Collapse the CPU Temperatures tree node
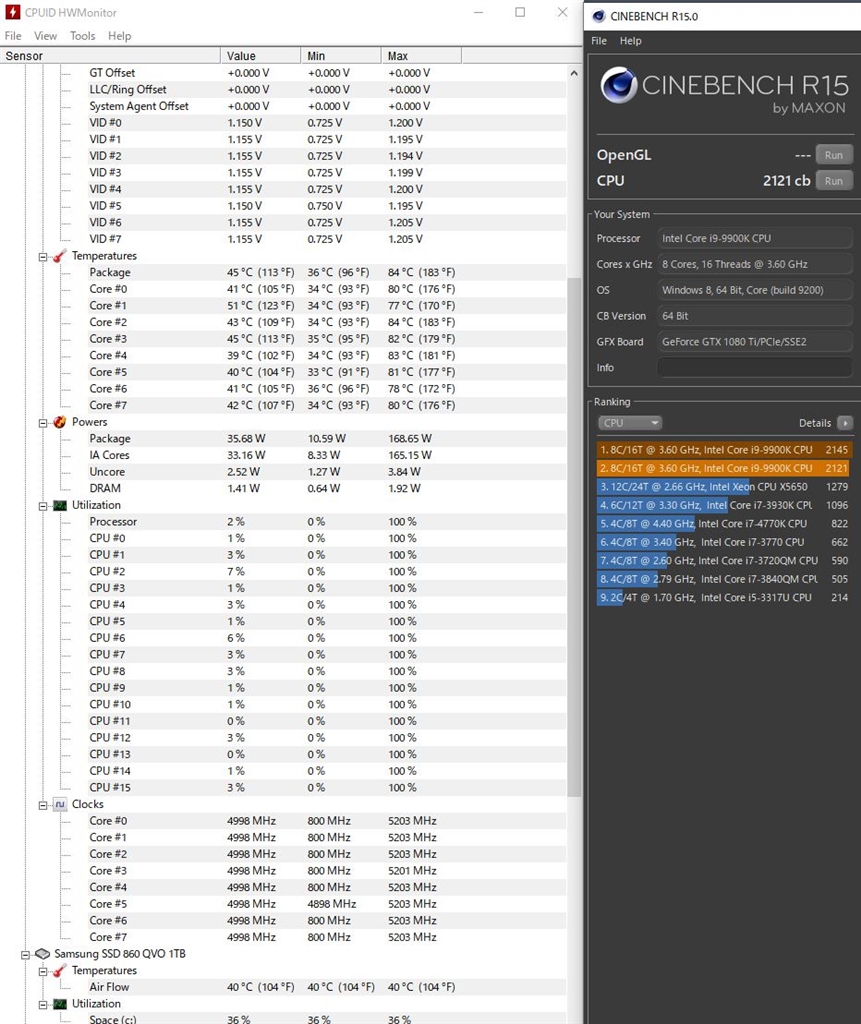The height and width of the screenshot is (1024, 861). pyautogui.click(x=43, y=257)
